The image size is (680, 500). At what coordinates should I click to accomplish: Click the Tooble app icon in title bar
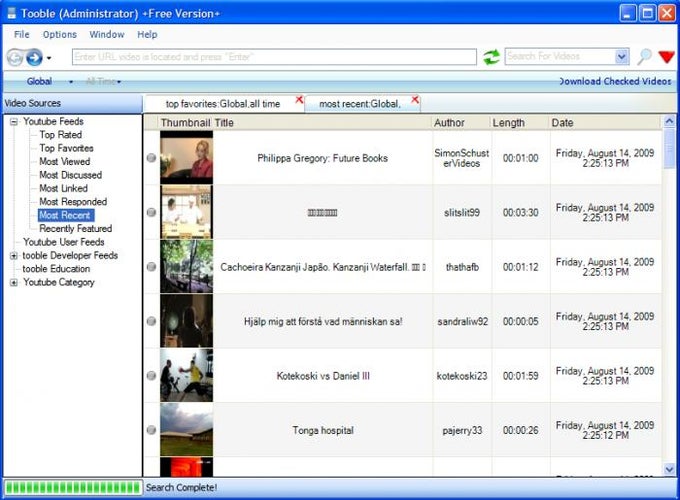11,13
